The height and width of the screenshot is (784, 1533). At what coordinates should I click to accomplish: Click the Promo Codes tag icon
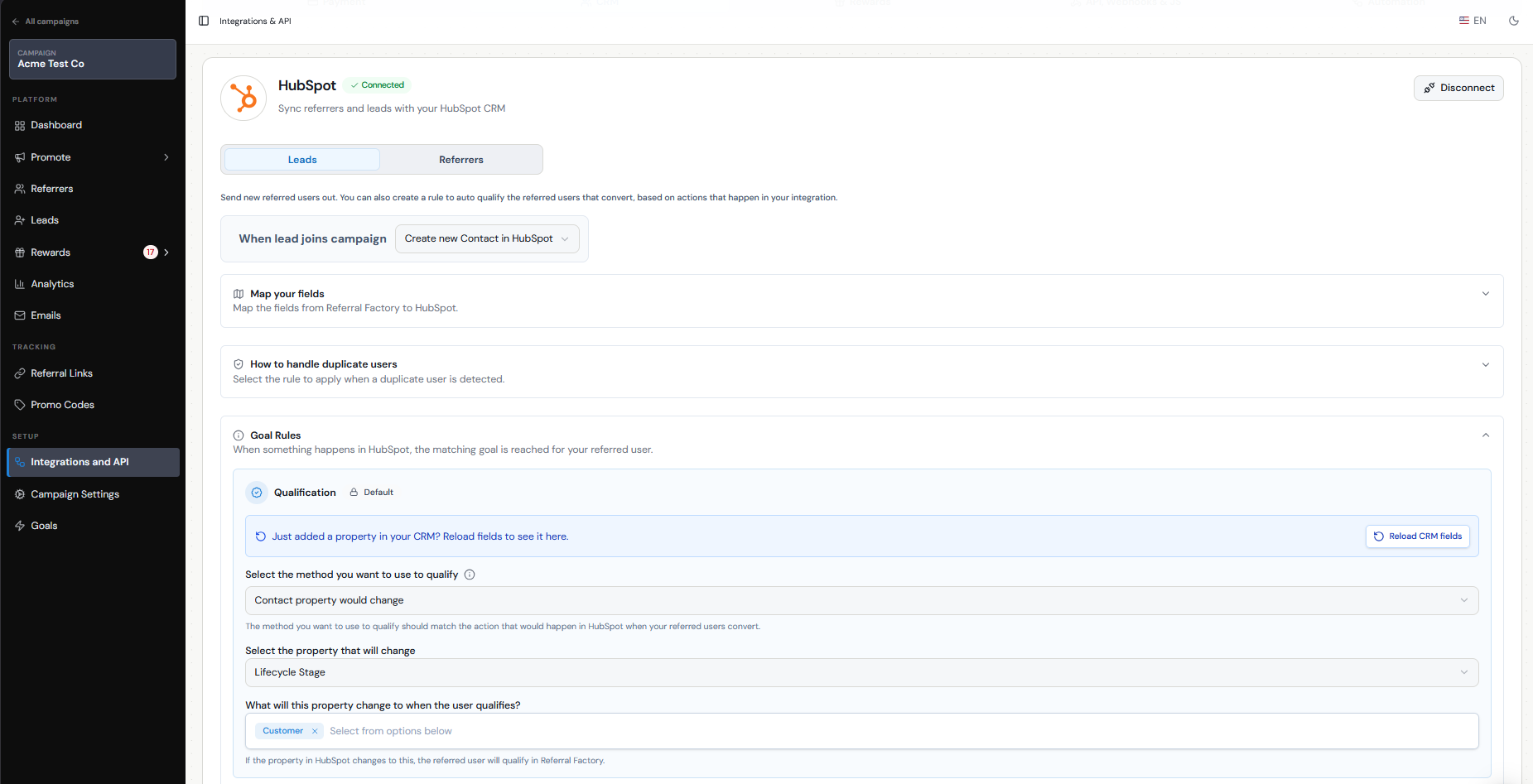point(20,405)
